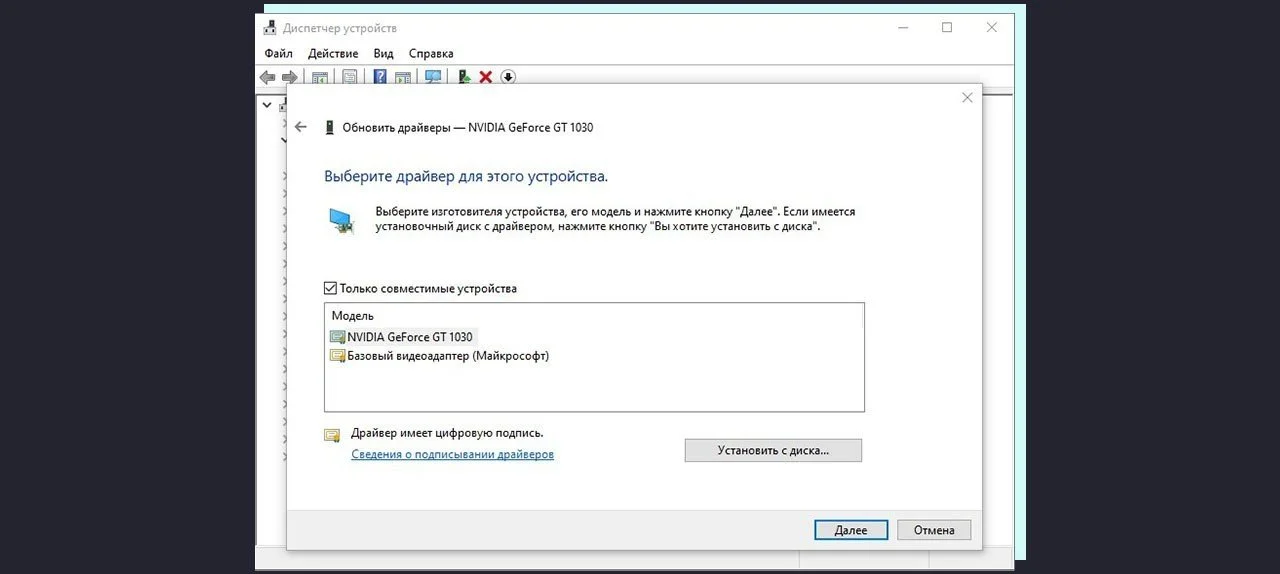Click the Back arrow in Device Manager toolbar
The height and width of the screenshot is (574, 1280).
click(x=267, y=77)
